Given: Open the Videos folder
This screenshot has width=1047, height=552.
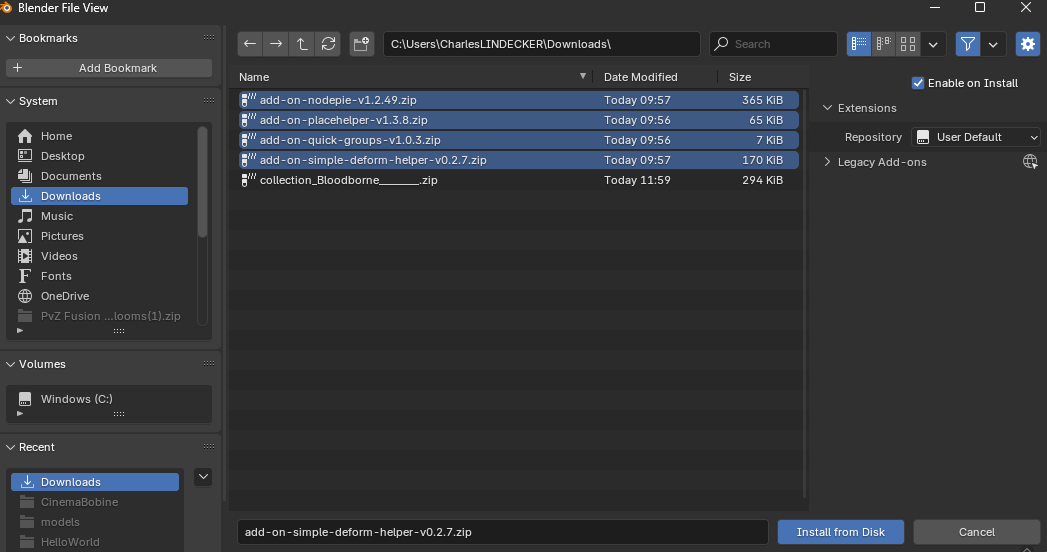Looking at the screenshot, I should click(99, 256).
